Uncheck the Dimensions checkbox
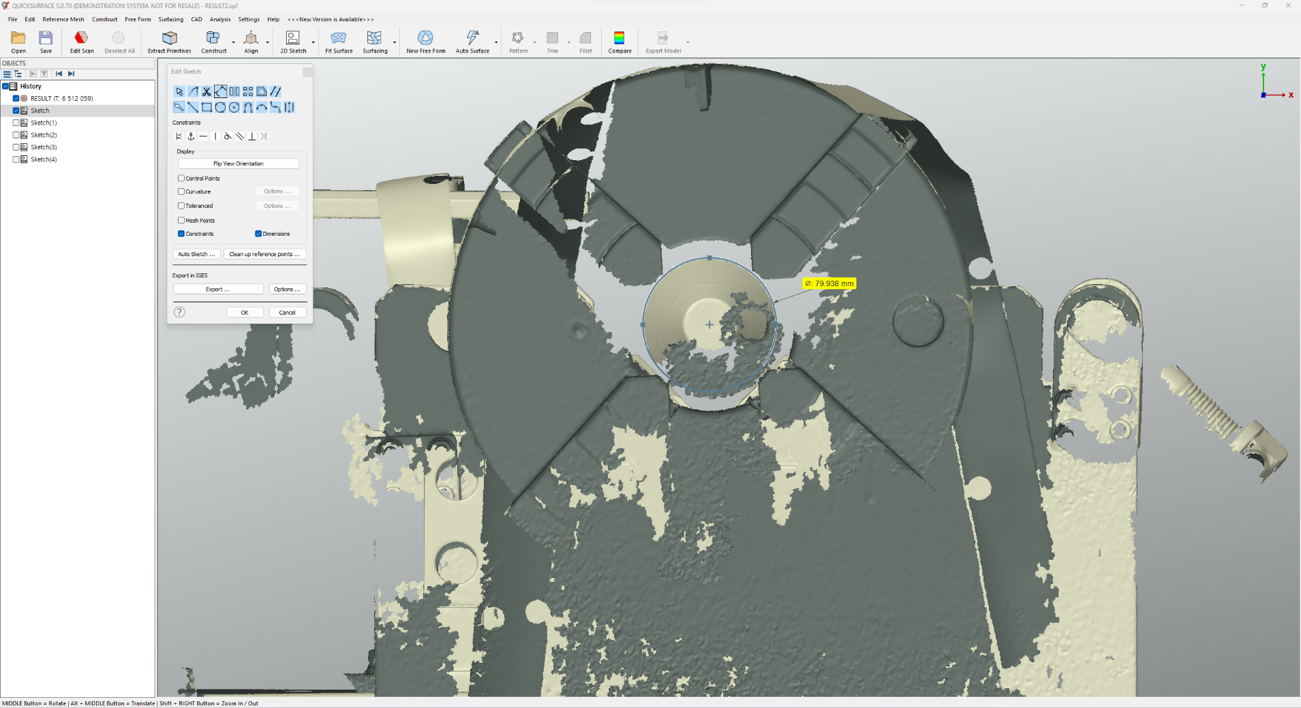Viewport: 1301px width, 708px height. tap(258, 234)
